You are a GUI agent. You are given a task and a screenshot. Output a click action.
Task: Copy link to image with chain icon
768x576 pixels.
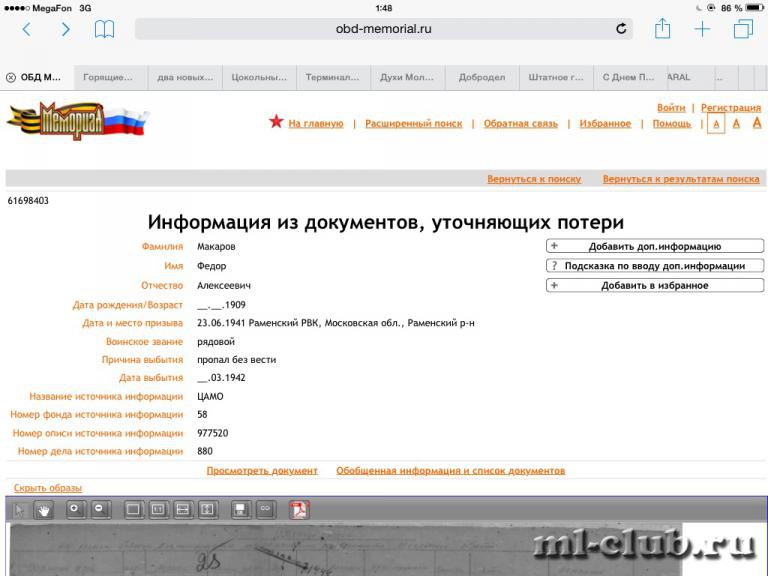click(x=265, y=509)
